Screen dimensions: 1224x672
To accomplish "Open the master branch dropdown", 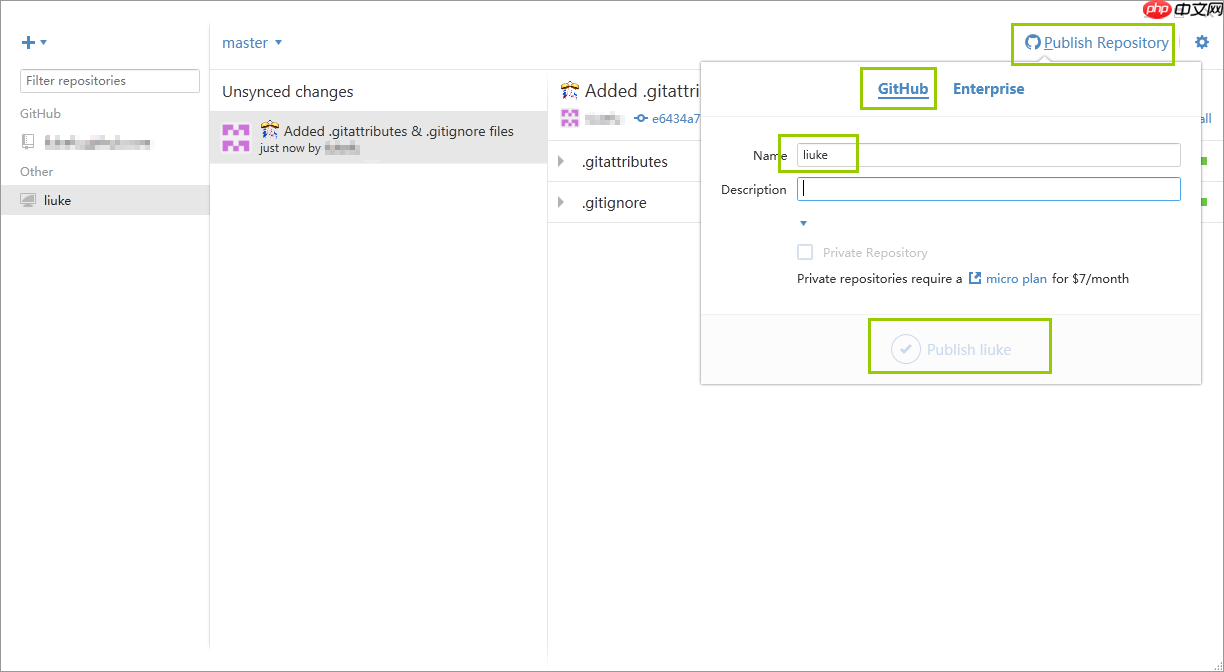I will pos(252,42).
